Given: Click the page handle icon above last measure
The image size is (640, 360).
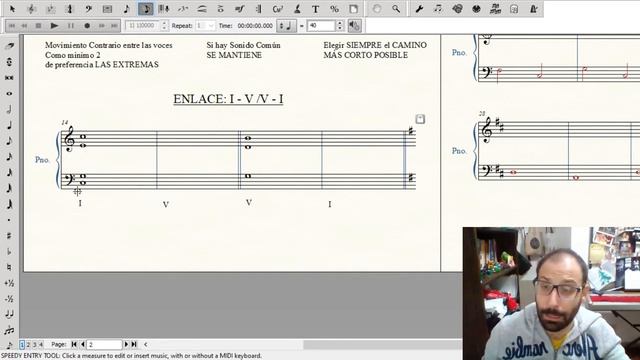Looking at the screenshot, I should point(420,119).
